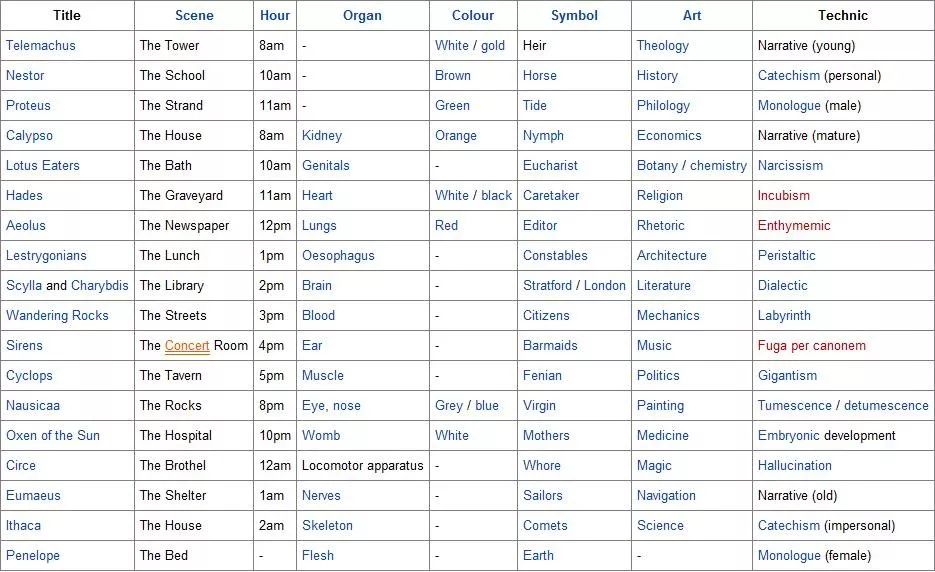The height and width of the screenshot is (572, 935).
Task: Open the Telemachus title link
Action: (41, 45)
